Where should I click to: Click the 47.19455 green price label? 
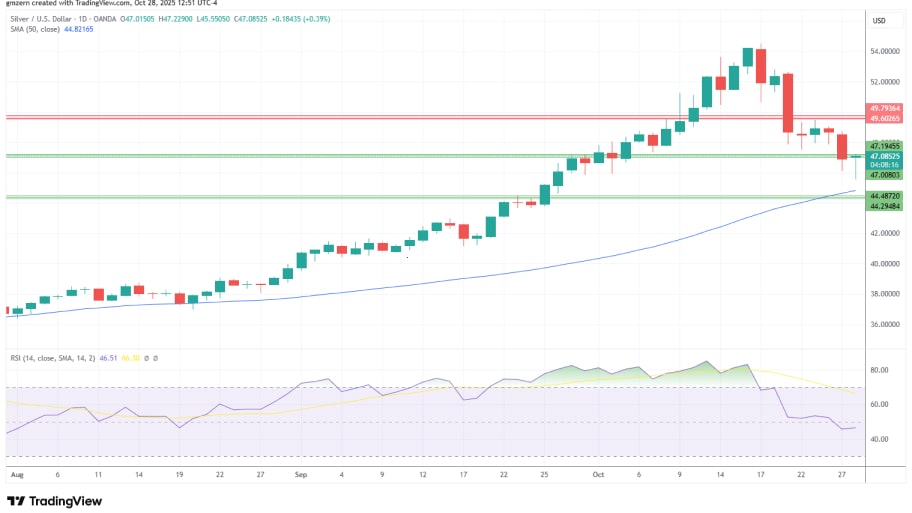885,146
